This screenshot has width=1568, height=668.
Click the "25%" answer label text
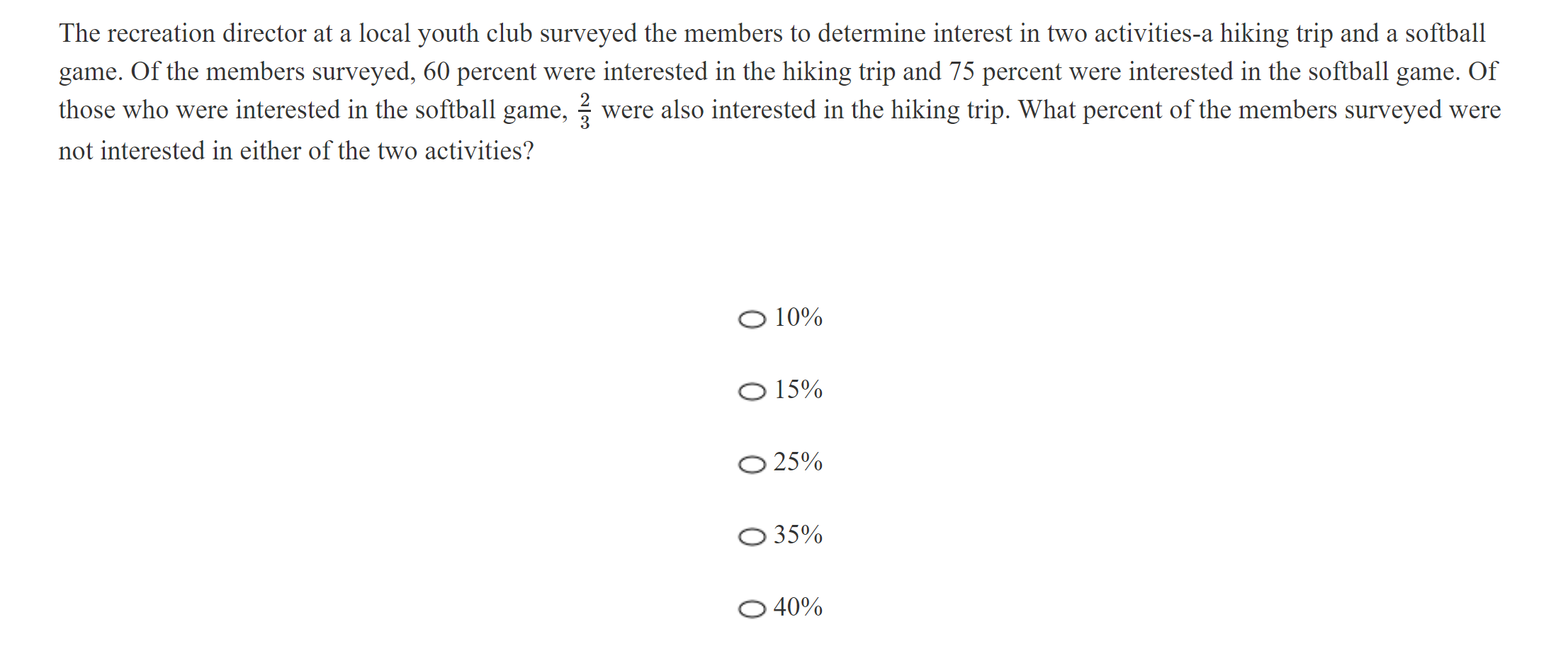click(798, 462)
